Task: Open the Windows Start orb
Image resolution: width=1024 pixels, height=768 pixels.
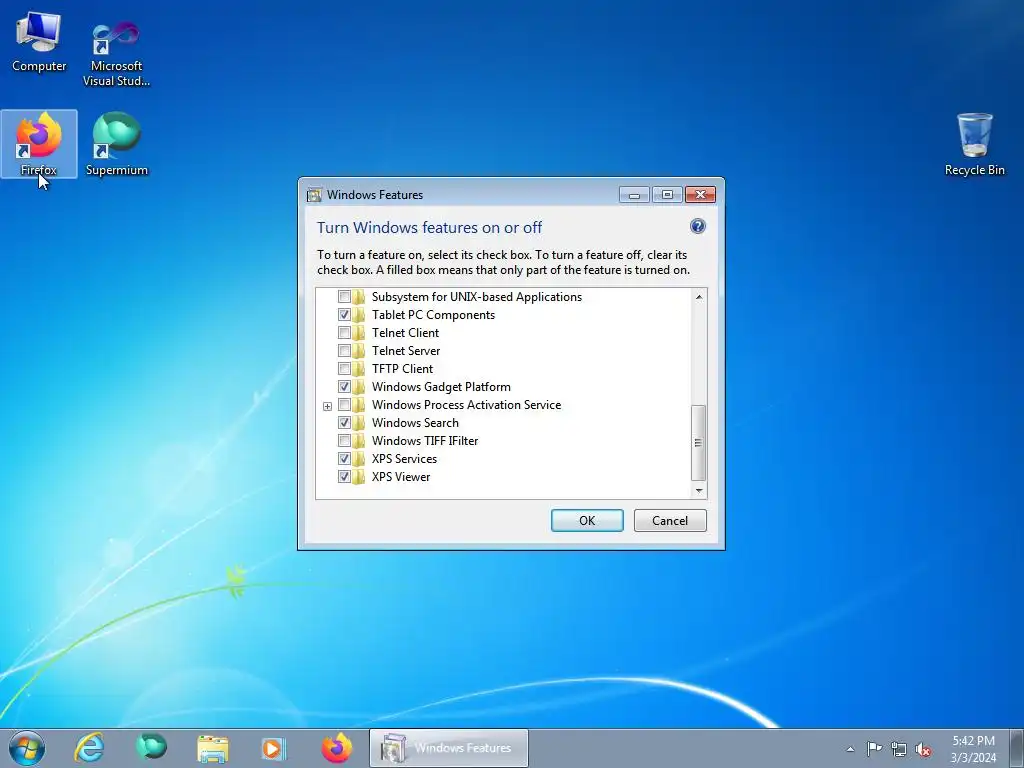Action: pyautogui.click(x=27, y=748)
